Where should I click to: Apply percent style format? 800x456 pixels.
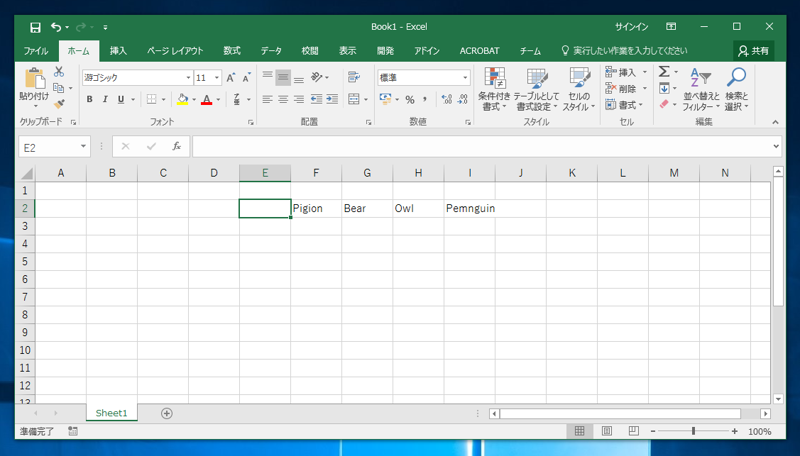(410, 99)
